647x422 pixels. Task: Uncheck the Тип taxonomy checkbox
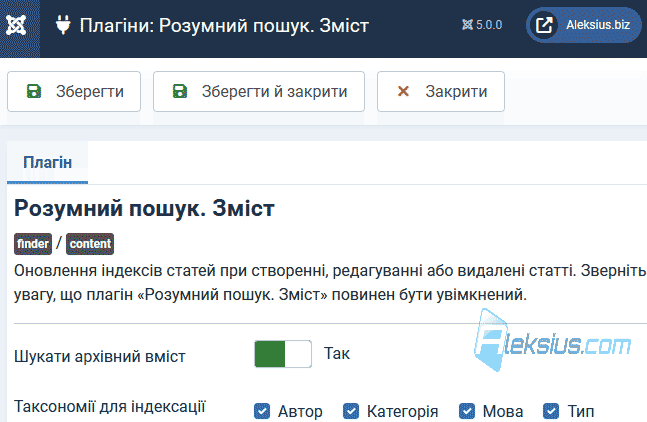551,411
